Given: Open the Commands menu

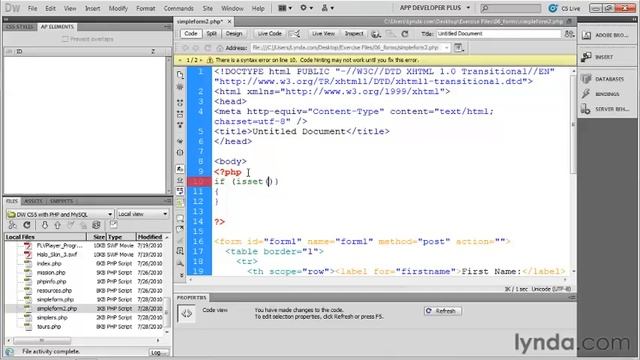Looking at the screenshot, I should coord(179,8).
